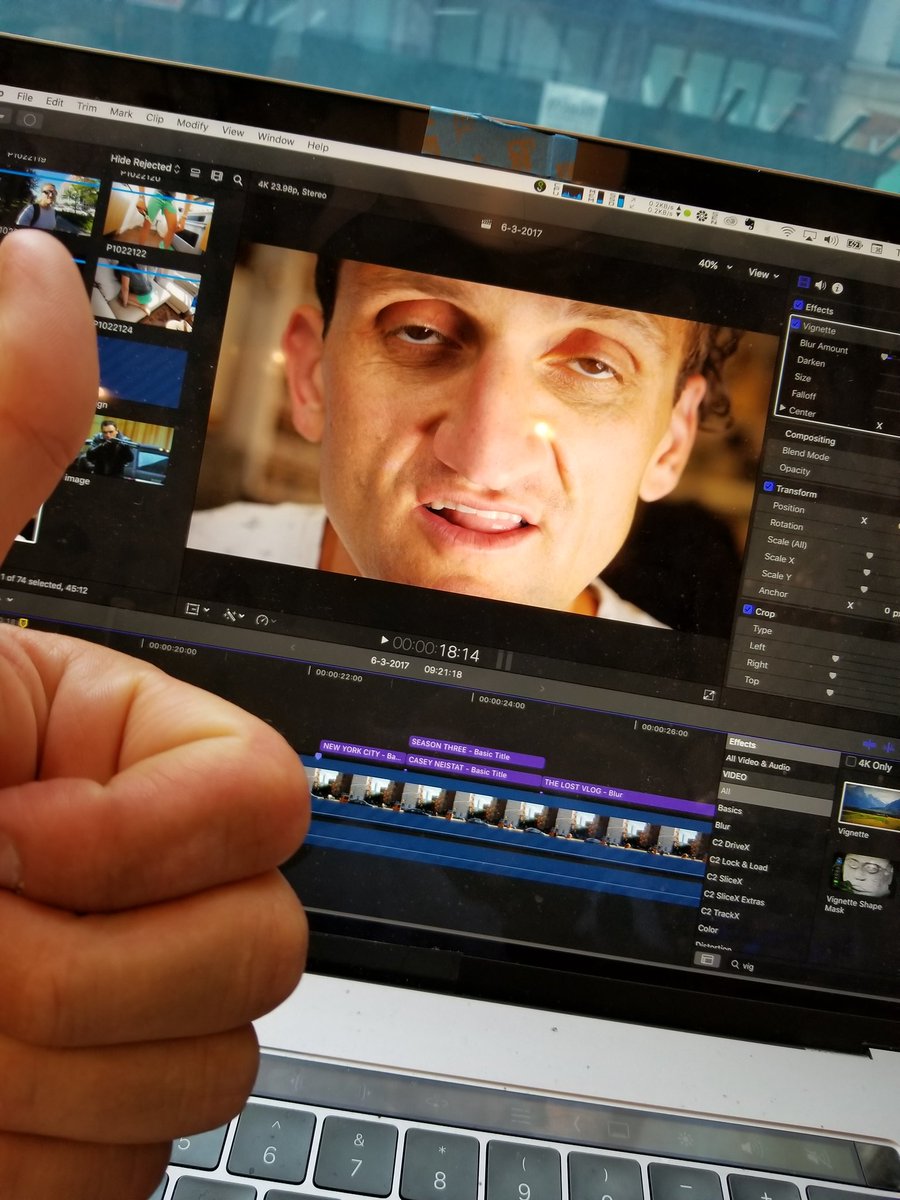Open the 40% viewer zoom dropdown
Image resolution: width=900 pixels, height=1200 pixels.
coord(714,266)
